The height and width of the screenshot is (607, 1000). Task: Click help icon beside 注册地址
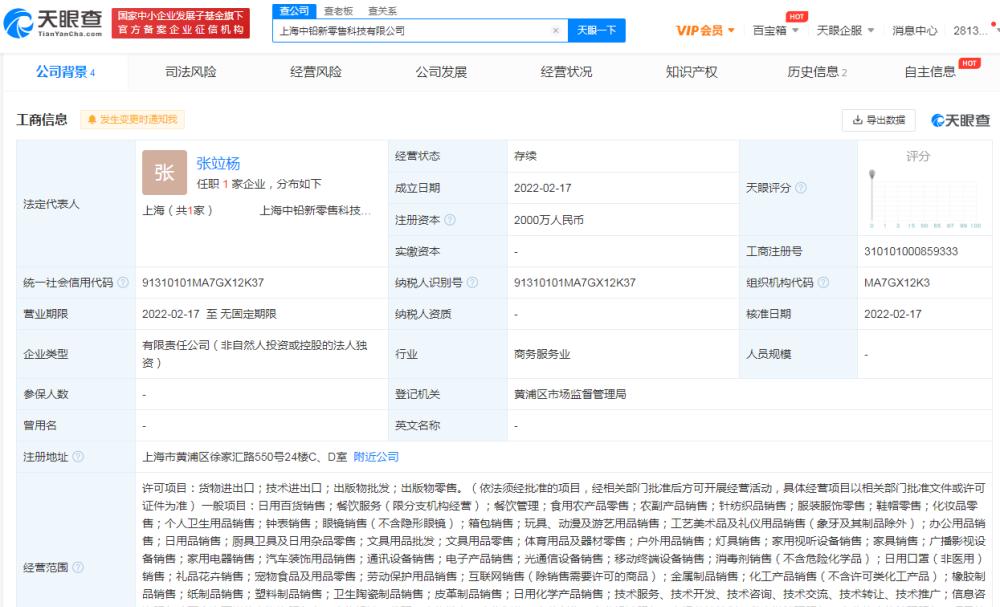click(78, 457)
